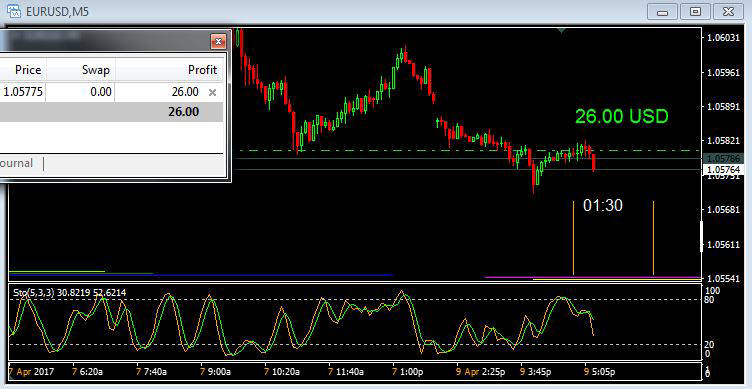Click the 9 Apr 2:25p time axis label

pyautogui.click(x=480, y=372)
